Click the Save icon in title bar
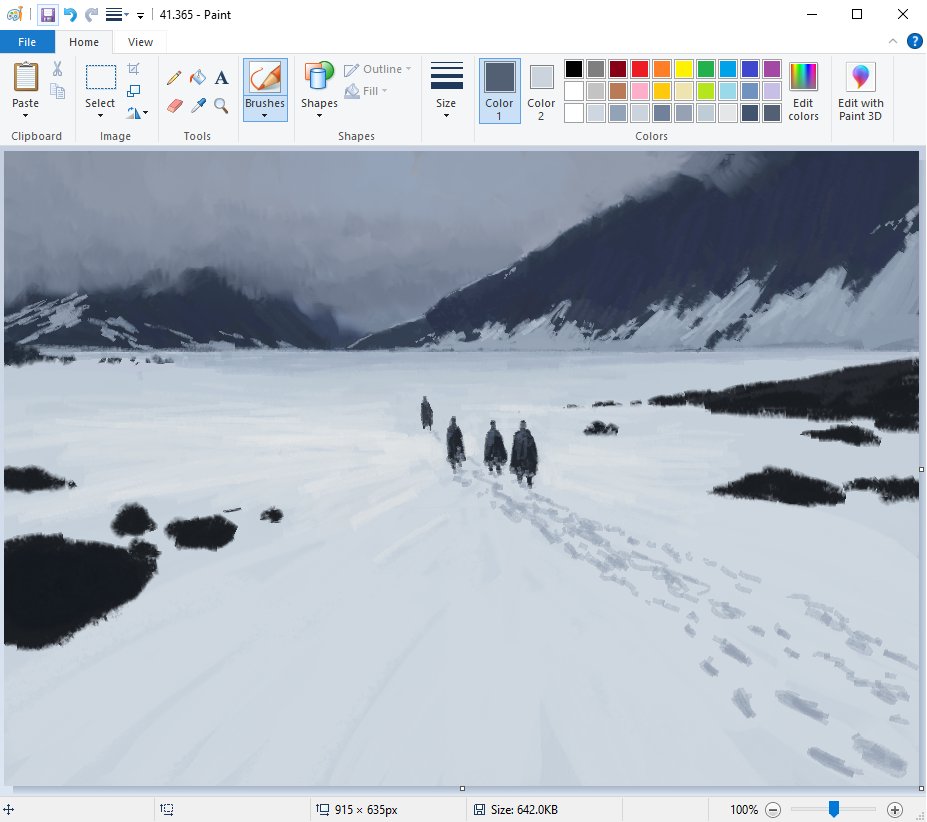 47,15
